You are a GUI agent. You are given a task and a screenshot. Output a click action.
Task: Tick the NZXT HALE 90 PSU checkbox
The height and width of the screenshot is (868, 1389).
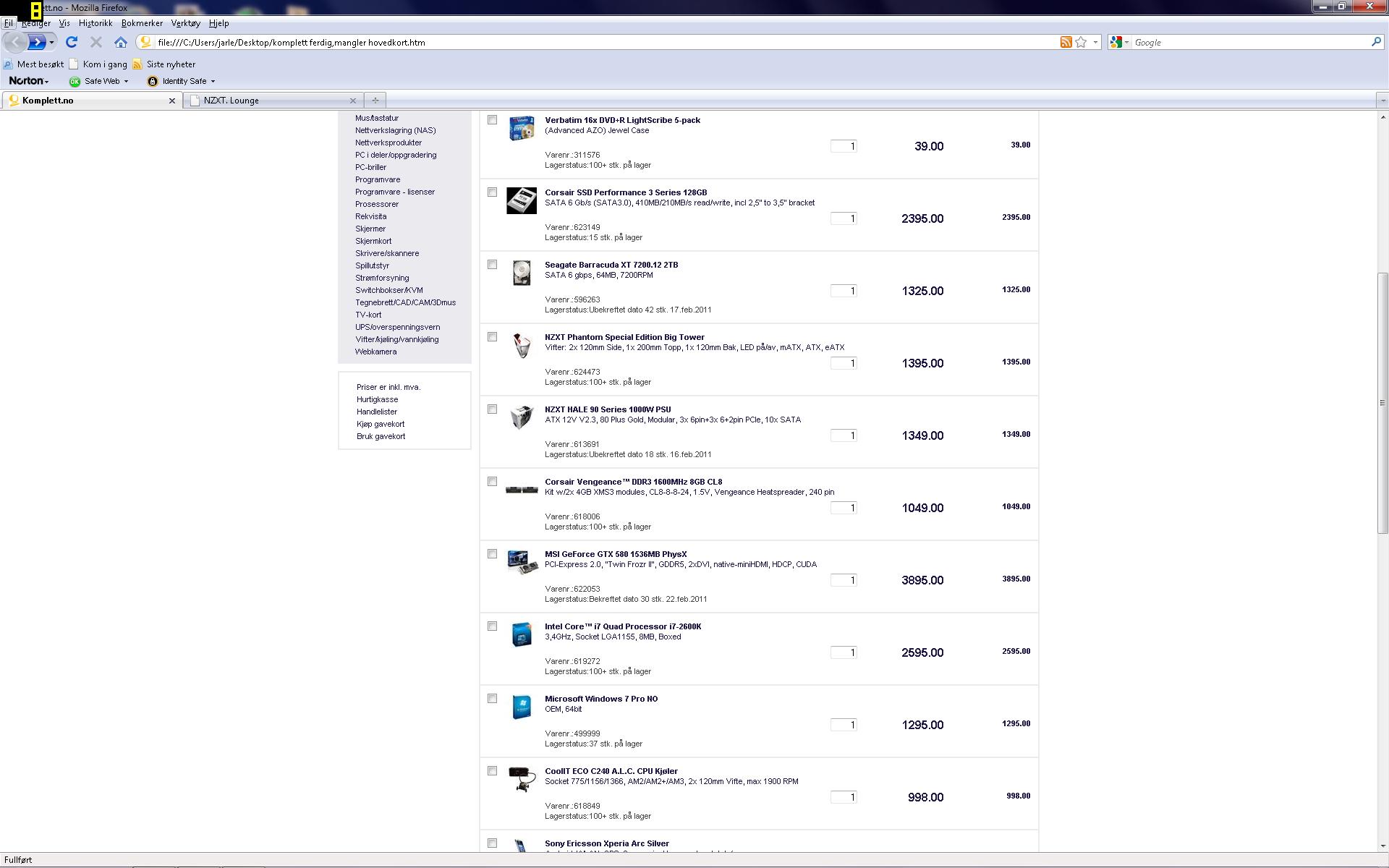point(493,409)
